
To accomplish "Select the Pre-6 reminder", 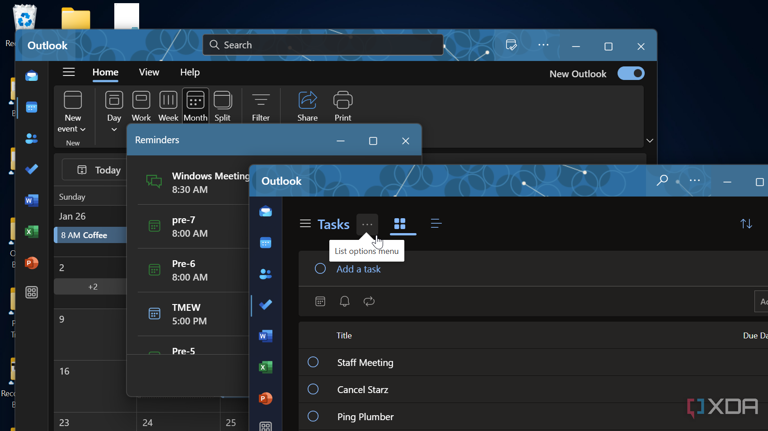I will pos(193,270).
